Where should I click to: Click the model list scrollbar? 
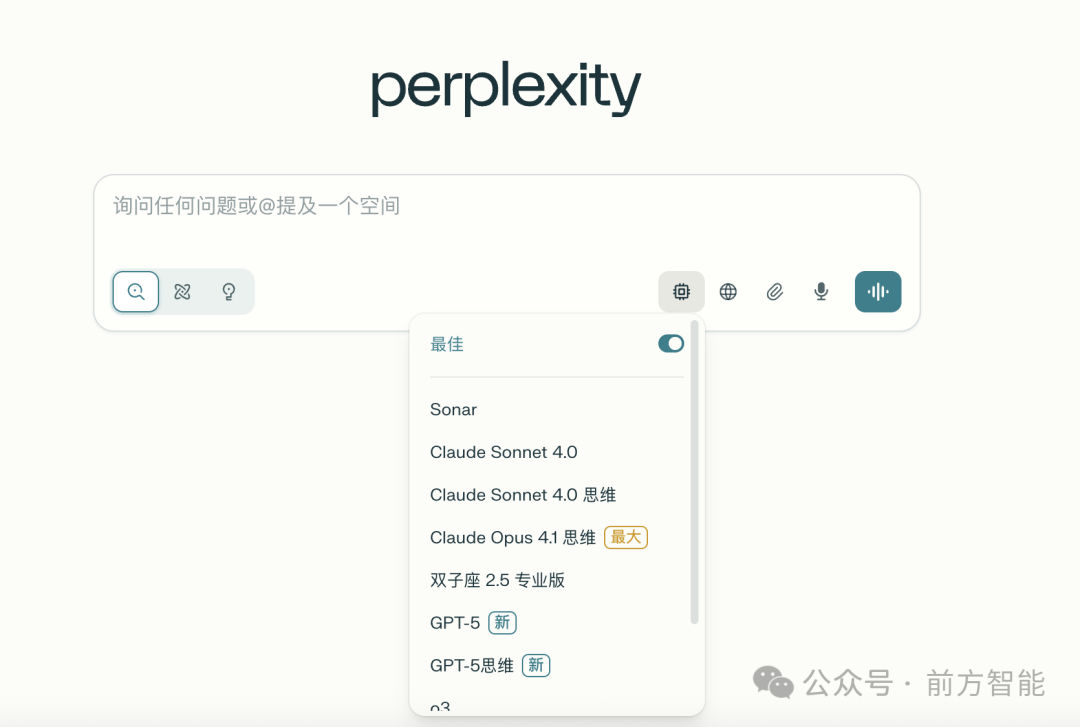694,472
